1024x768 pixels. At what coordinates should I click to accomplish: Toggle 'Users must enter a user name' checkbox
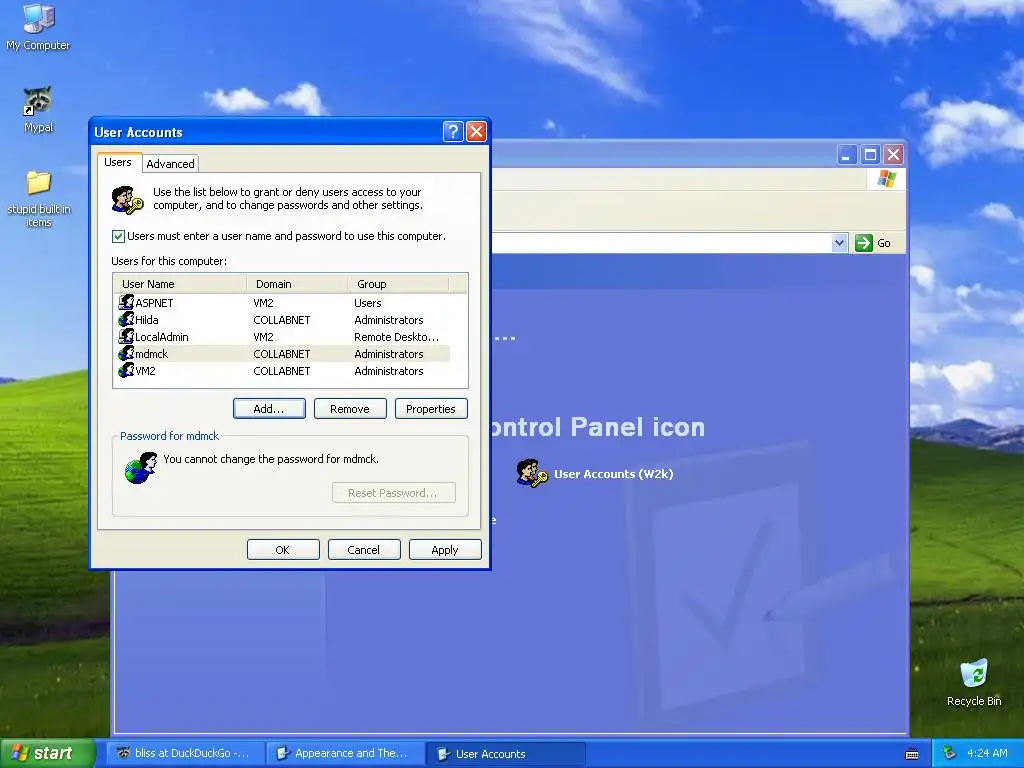click(x=118, y=236)
